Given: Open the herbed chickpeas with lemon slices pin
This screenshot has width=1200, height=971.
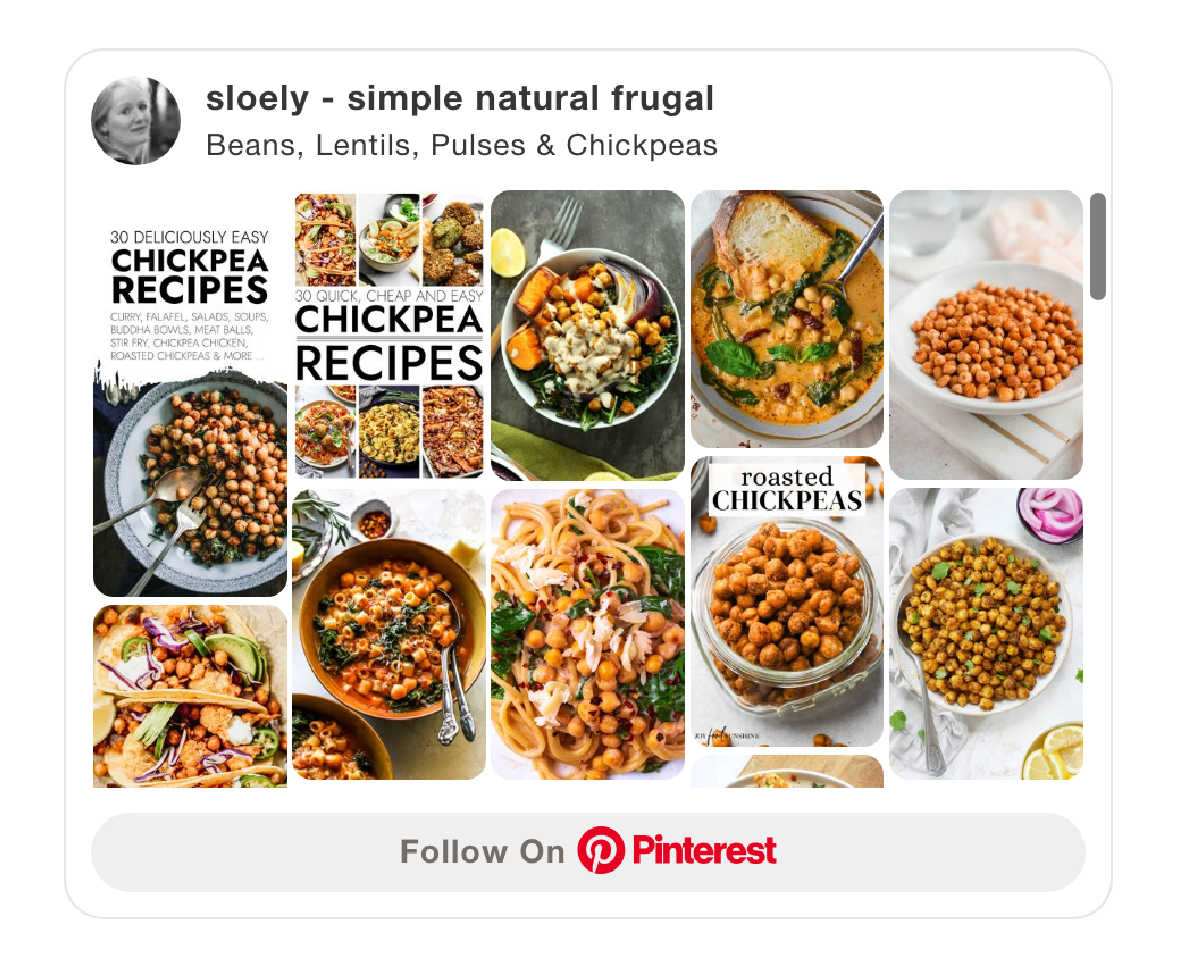Looking at the screenshot, I should click(x=986, y=634).
